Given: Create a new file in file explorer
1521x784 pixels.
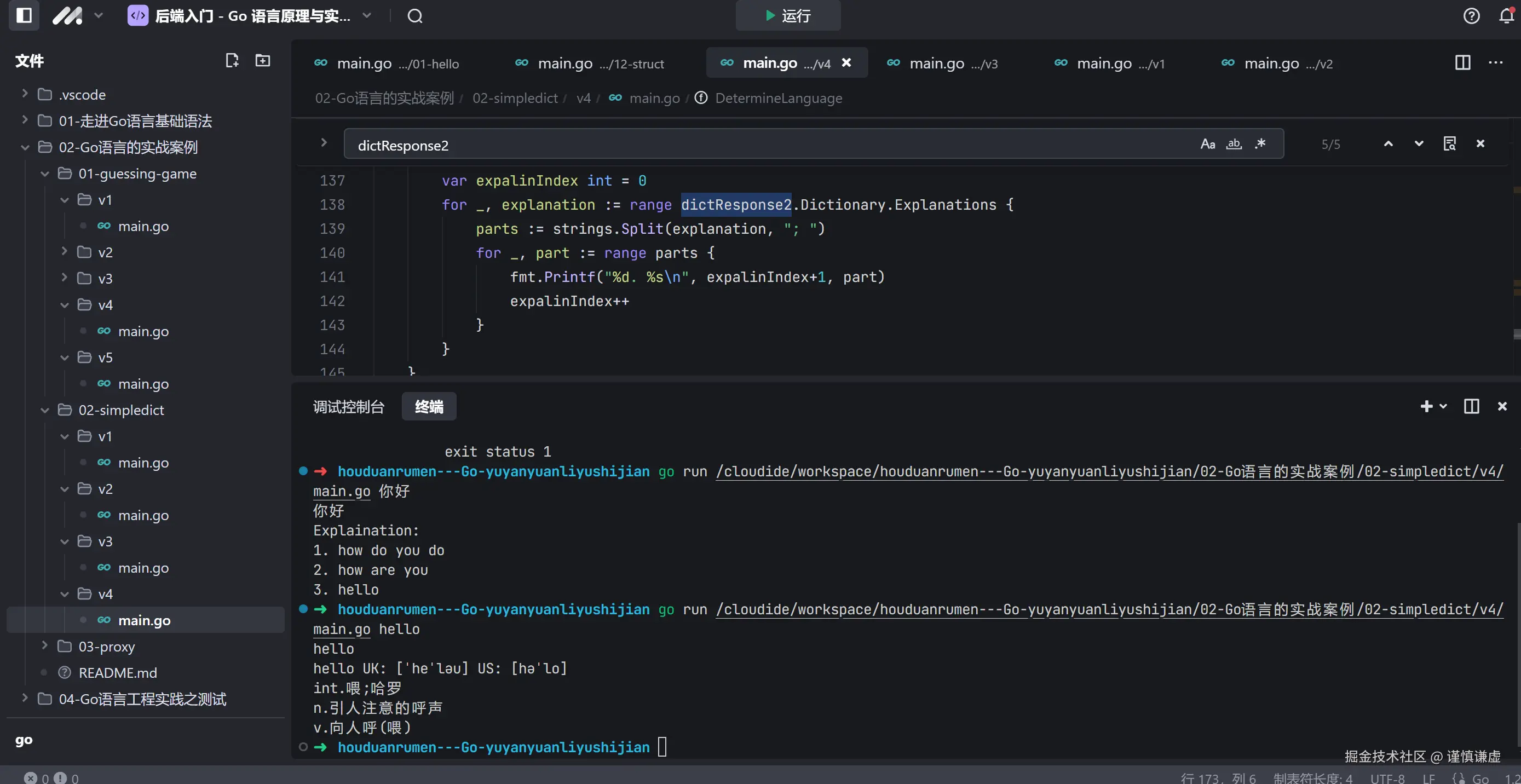Looking at the screenshot, I should pos(232,60).
